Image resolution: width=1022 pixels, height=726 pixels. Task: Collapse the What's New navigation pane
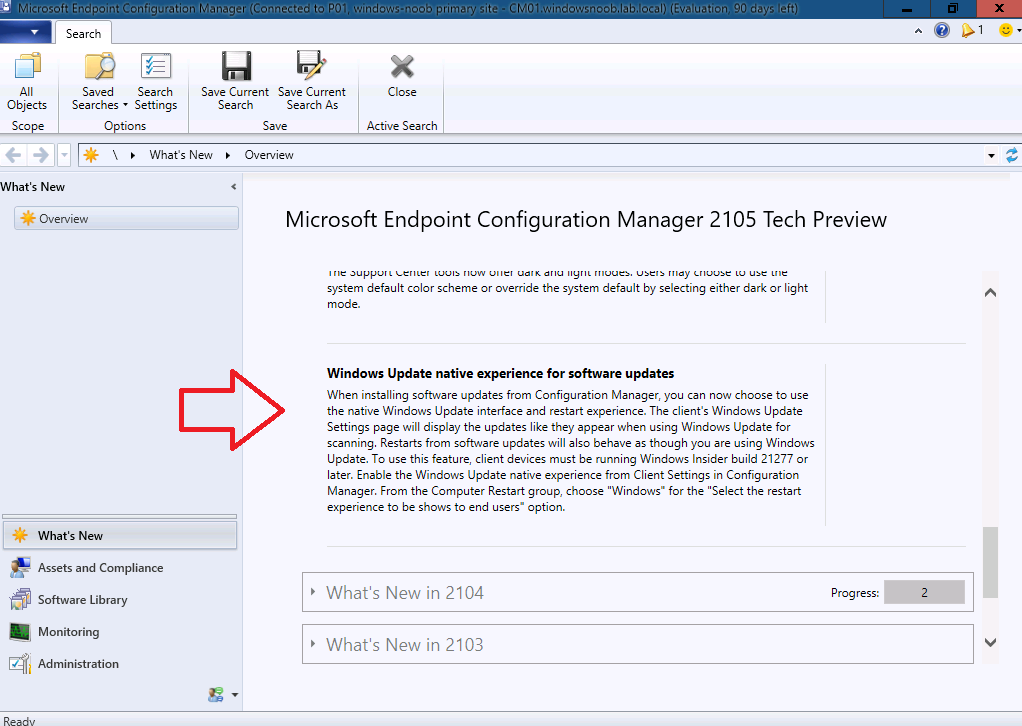point(233,187)
